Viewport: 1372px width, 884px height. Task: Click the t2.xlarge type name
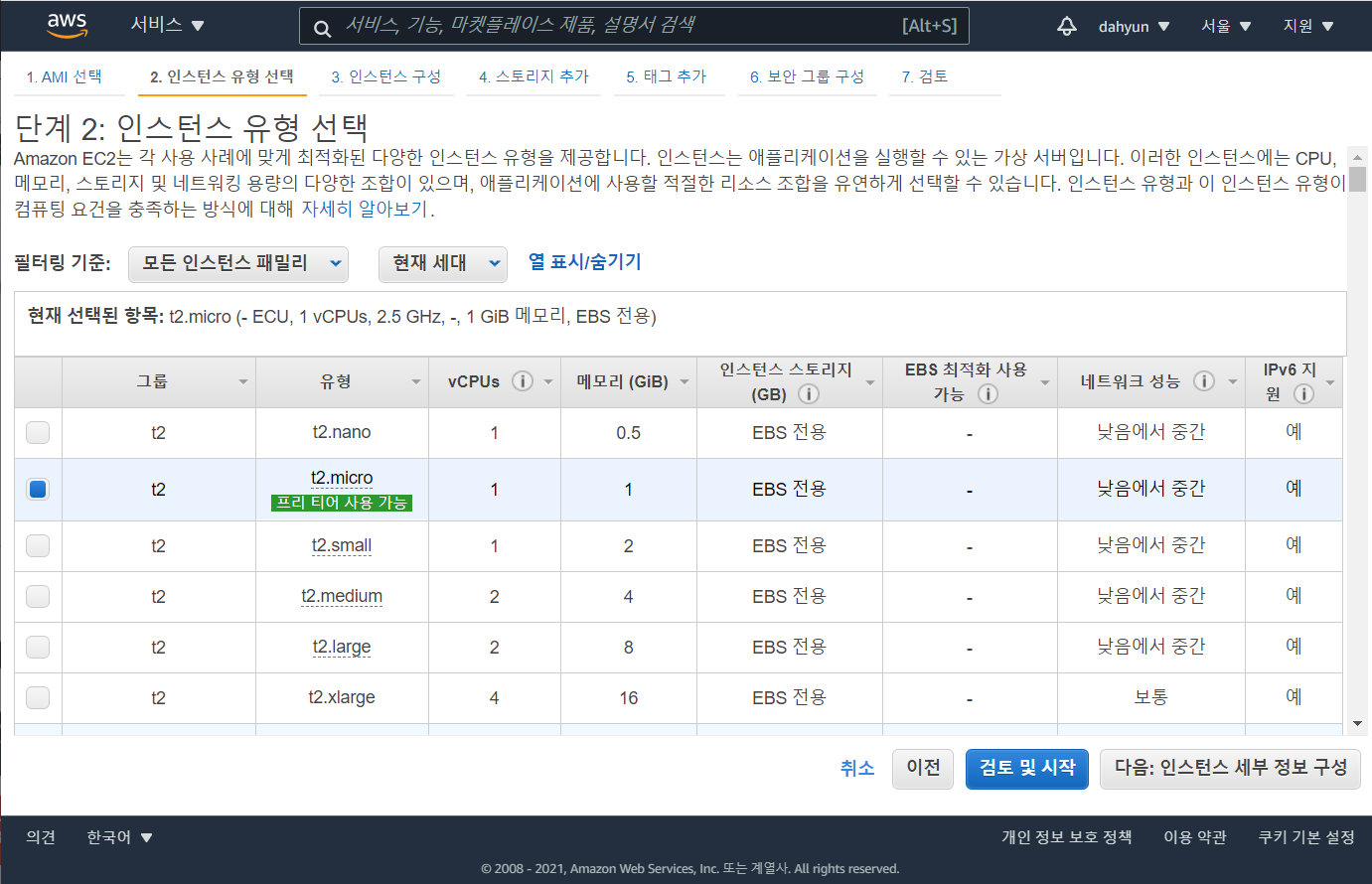[x=342, y=697]
